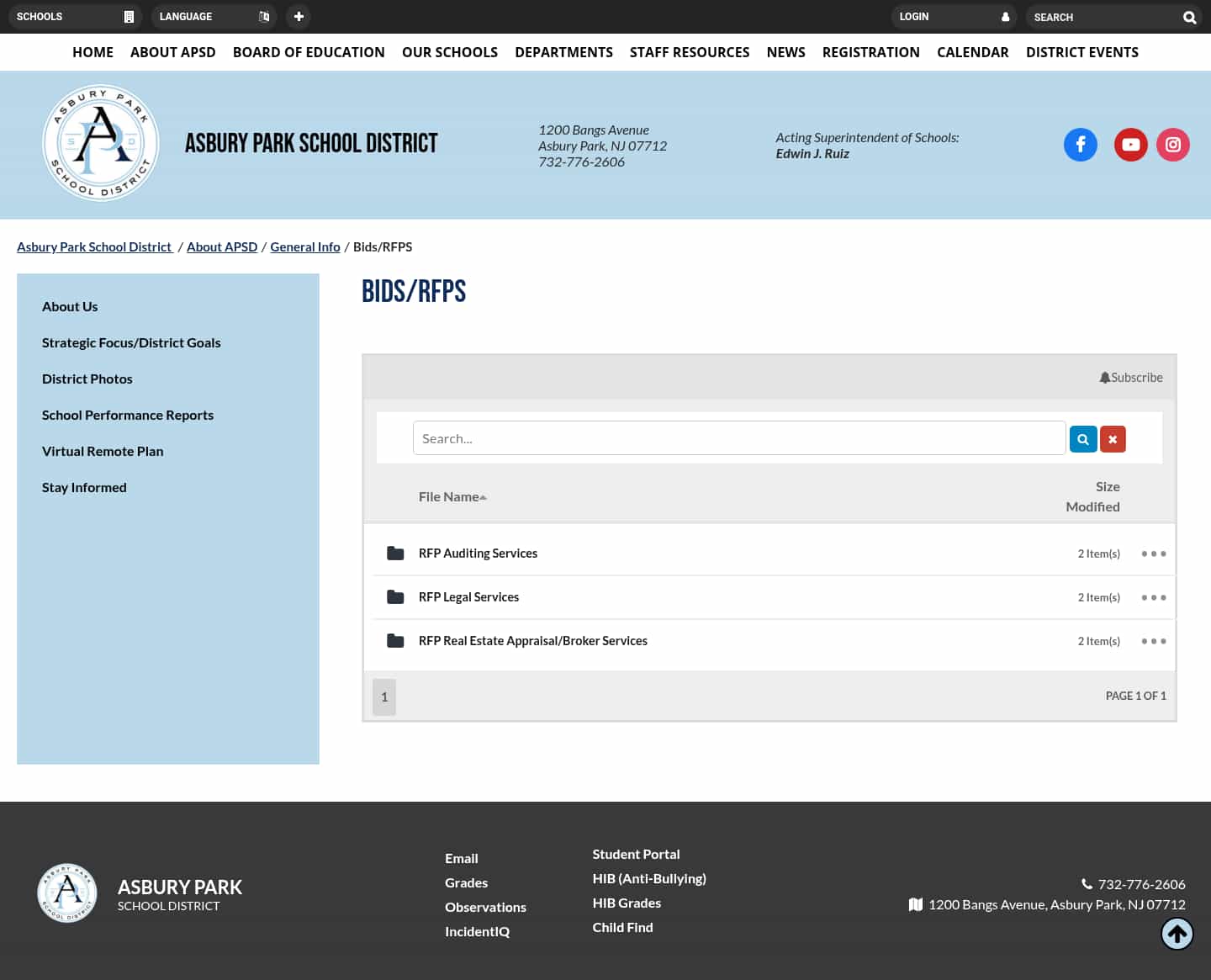This screenshot has height=980, width=1211.
Task: Click the Subscribe bell above the file list
Action: pos(1131,377)
